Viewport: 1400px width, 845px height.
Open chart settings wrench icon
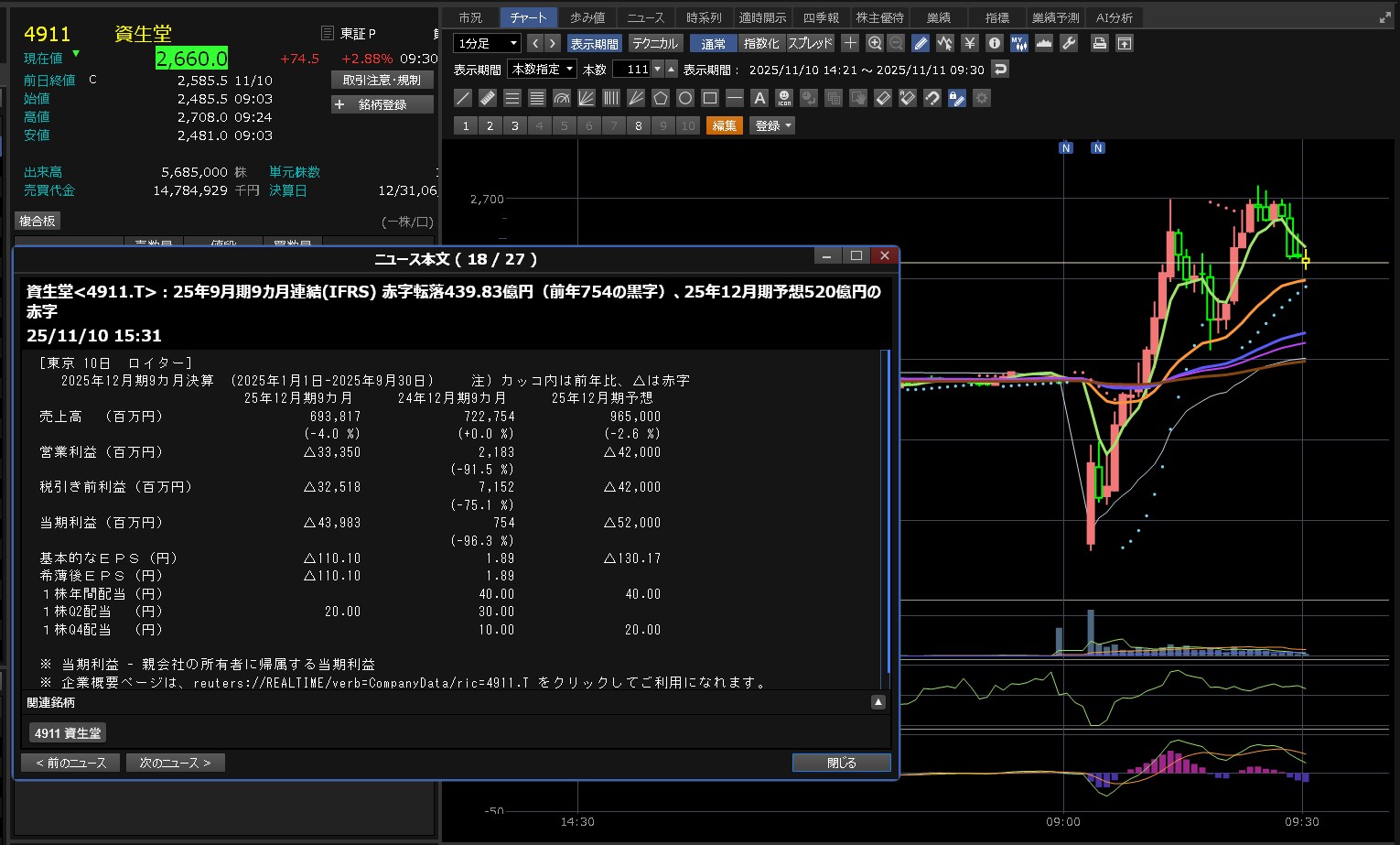[x=1068, y=43]
